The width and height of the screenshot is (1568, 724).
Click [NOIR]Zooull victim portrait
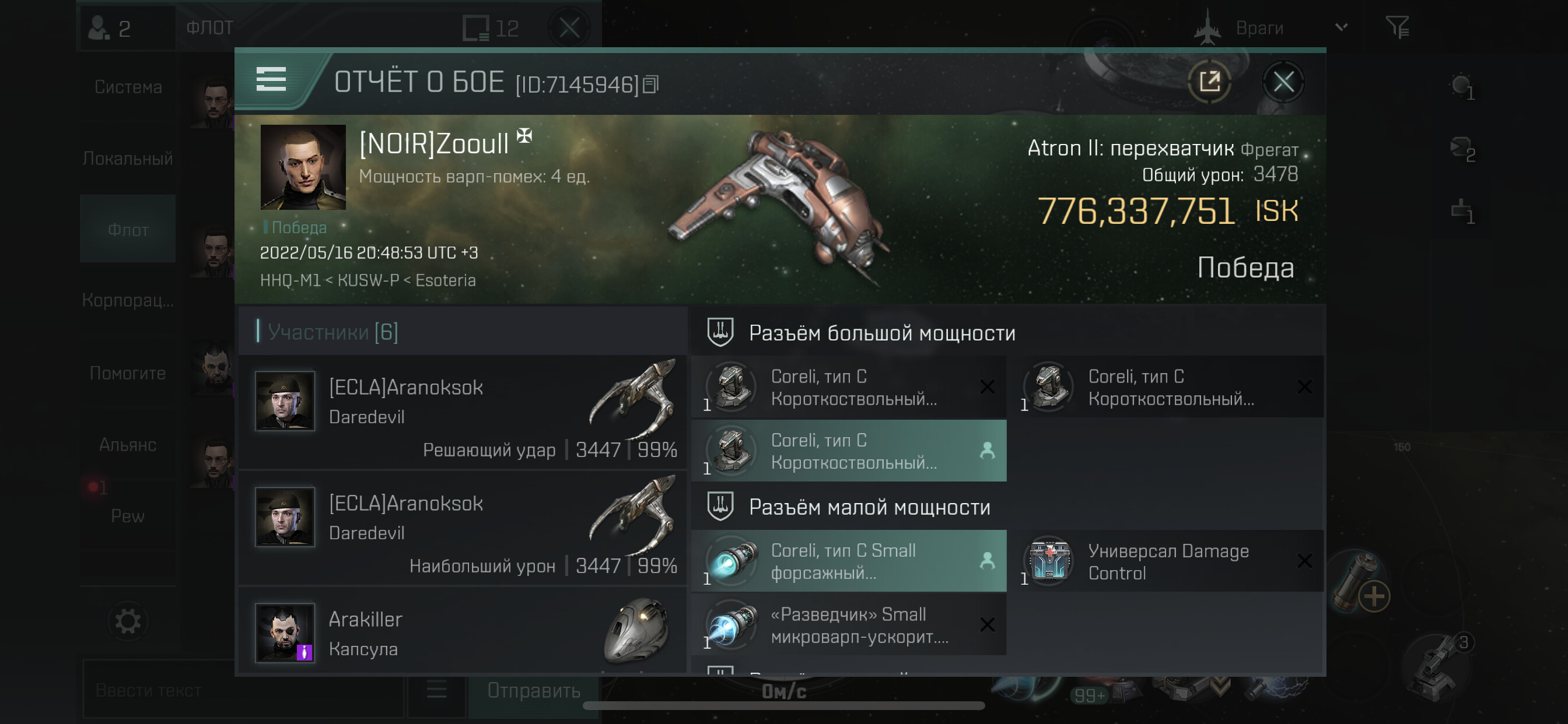[303, 167]
